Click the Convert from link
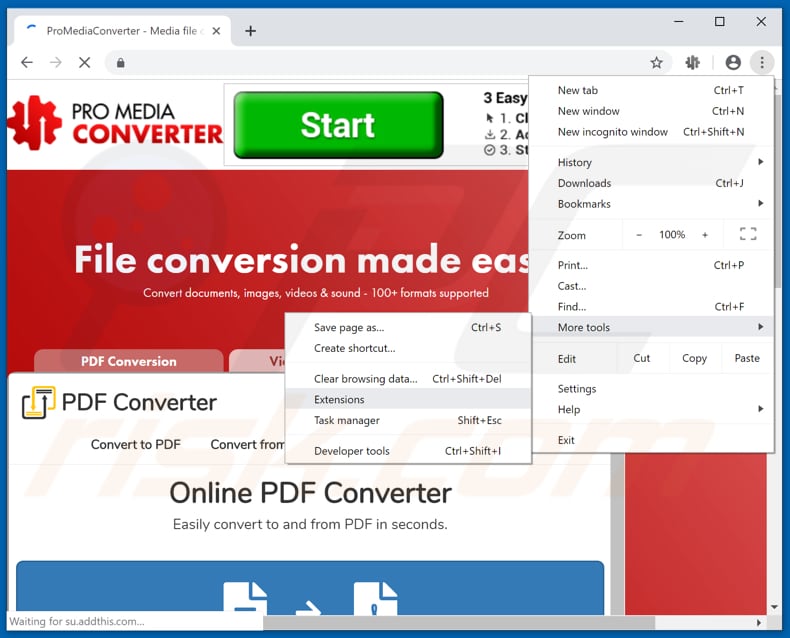The height and width of the screenshot is (638, 790). [x=247, y=444]
